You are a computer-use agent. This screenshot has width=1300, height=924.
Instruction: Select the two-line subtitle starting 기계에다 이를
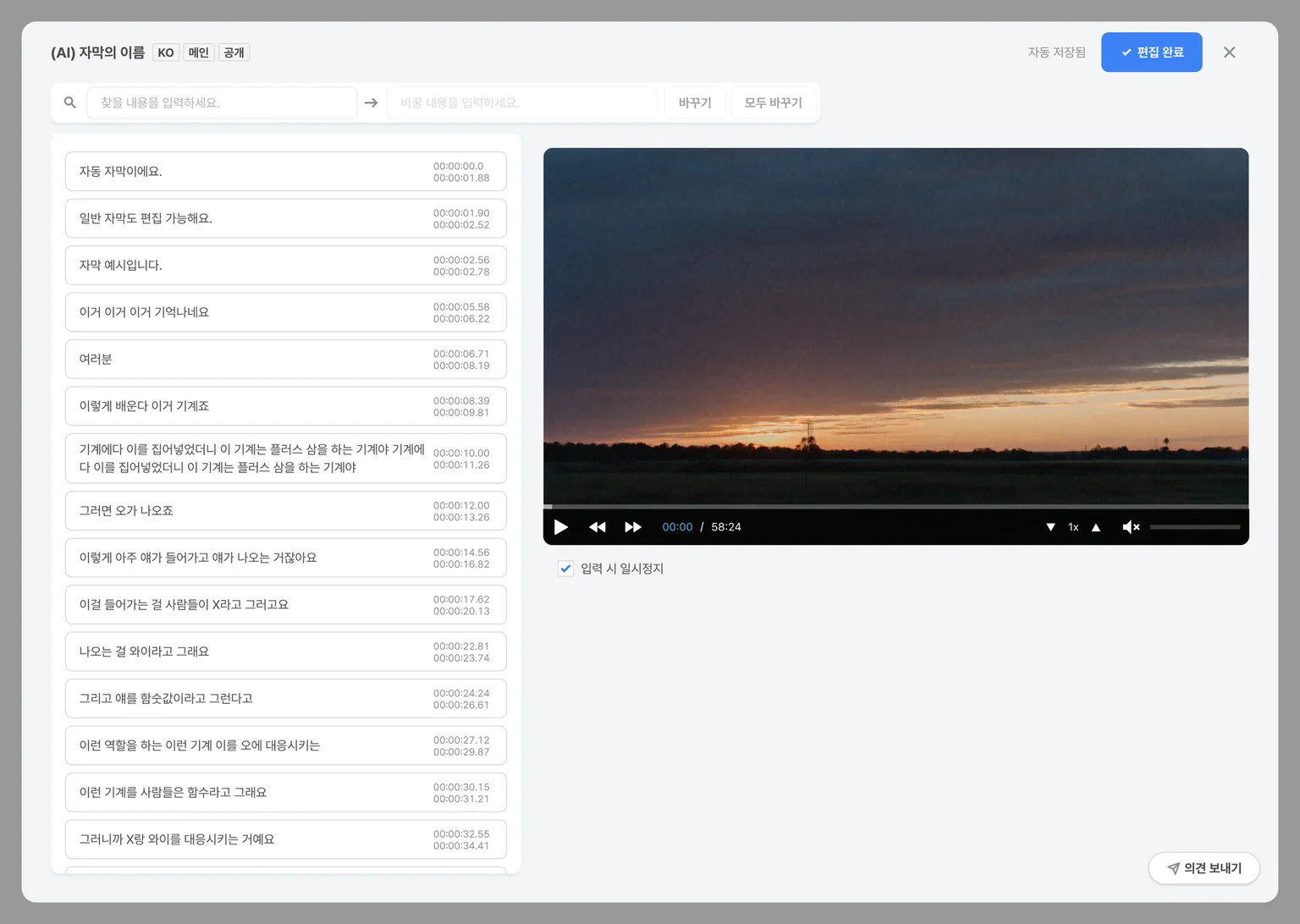[x=286, y=459]
